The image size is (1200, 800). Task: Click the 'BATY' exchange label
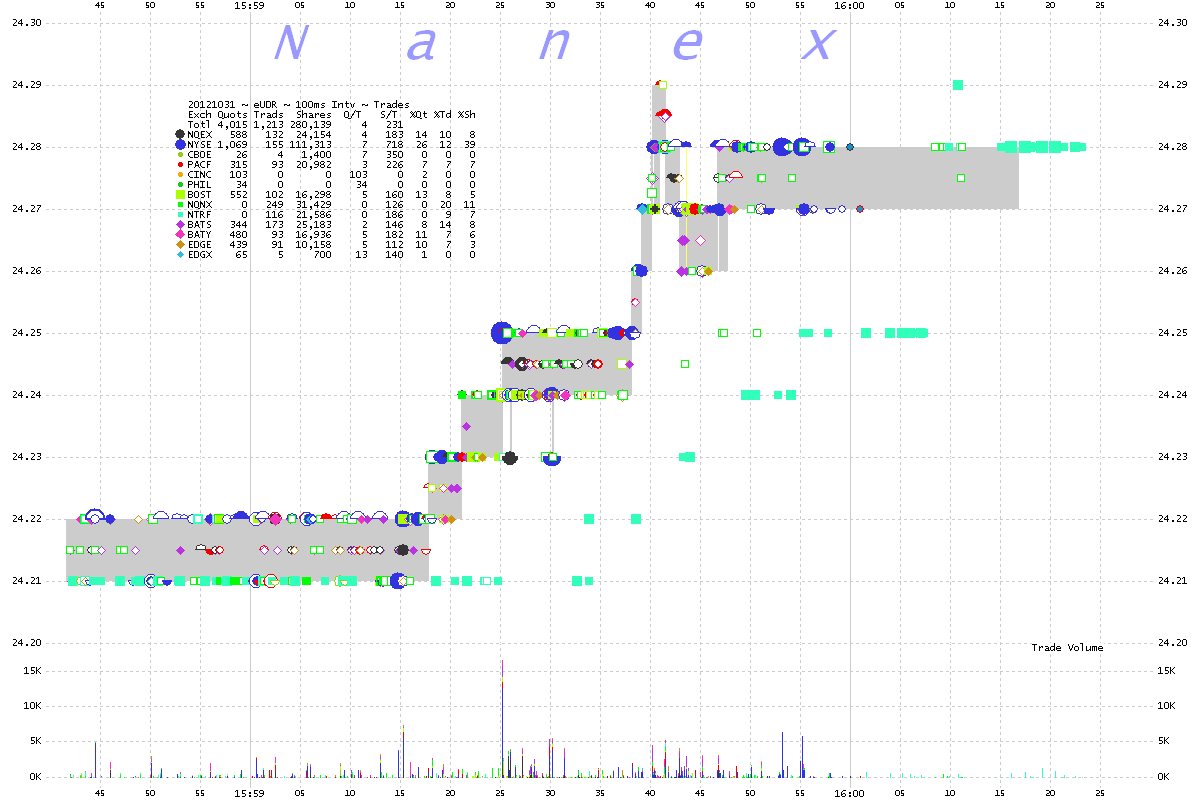200,234
